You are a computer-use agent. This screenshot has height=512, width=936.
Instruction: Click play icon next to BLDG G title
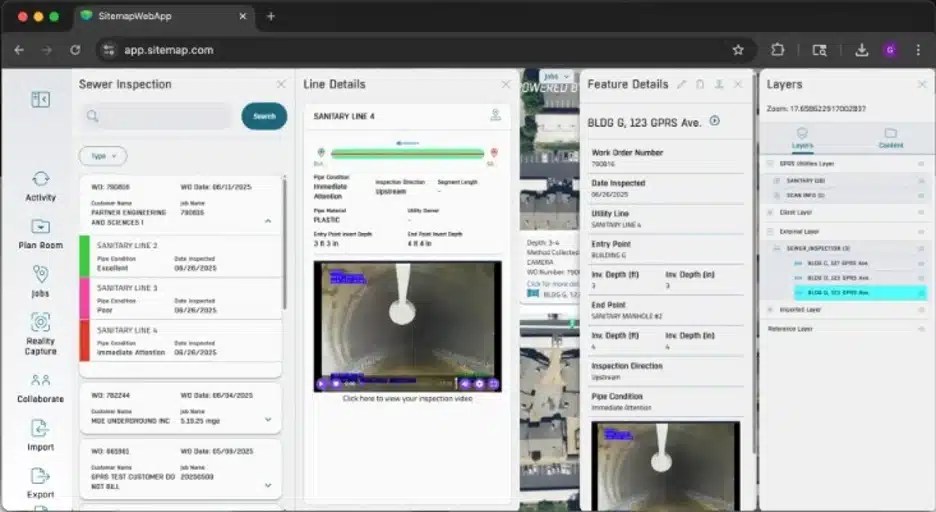click(715, 121)
